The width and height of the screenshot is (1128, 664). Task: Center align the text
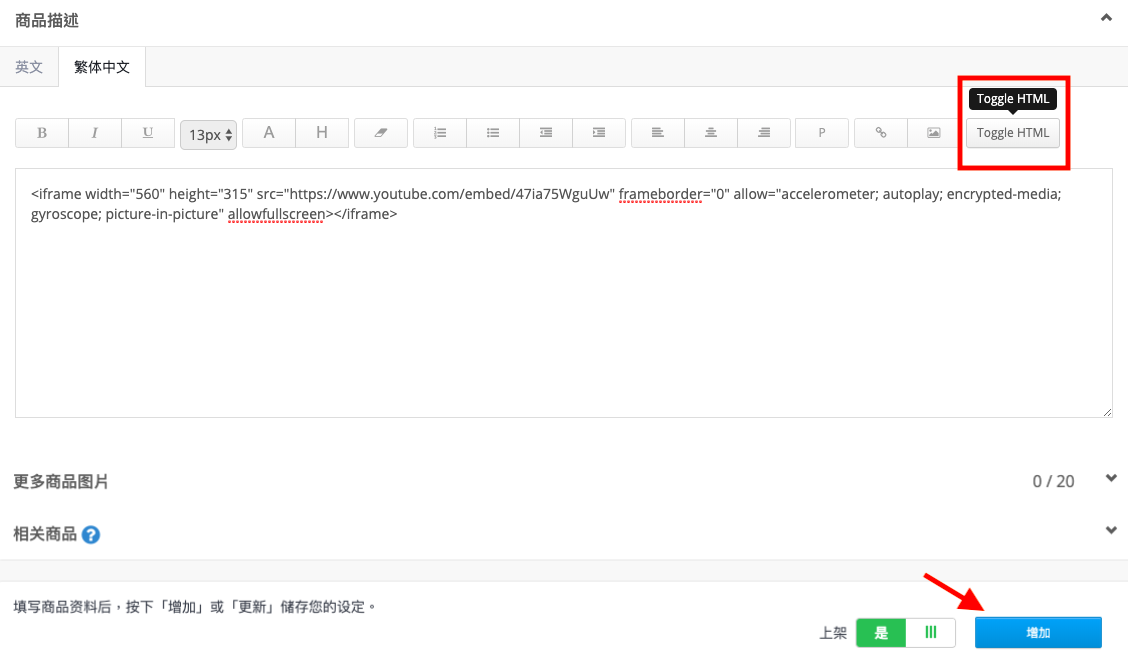pos(711,133)
